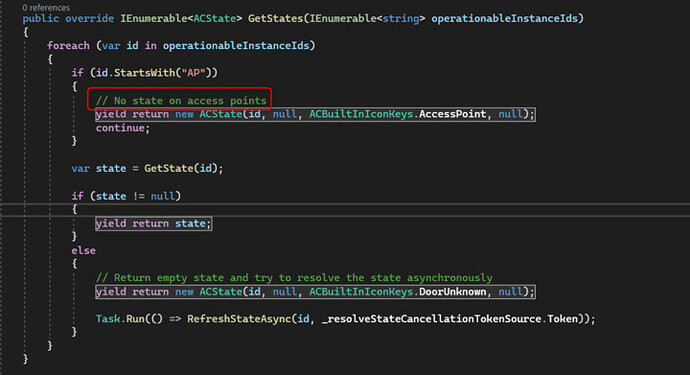Screen dimensions: 690x375
Task: Click the GetState(id) call
Action: click(181, 169)
